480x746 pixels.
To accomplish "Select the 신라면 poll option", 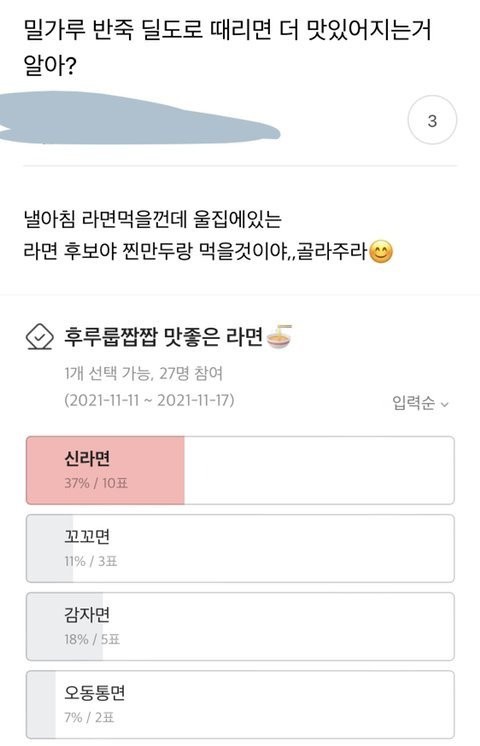I will pos(240,470).
